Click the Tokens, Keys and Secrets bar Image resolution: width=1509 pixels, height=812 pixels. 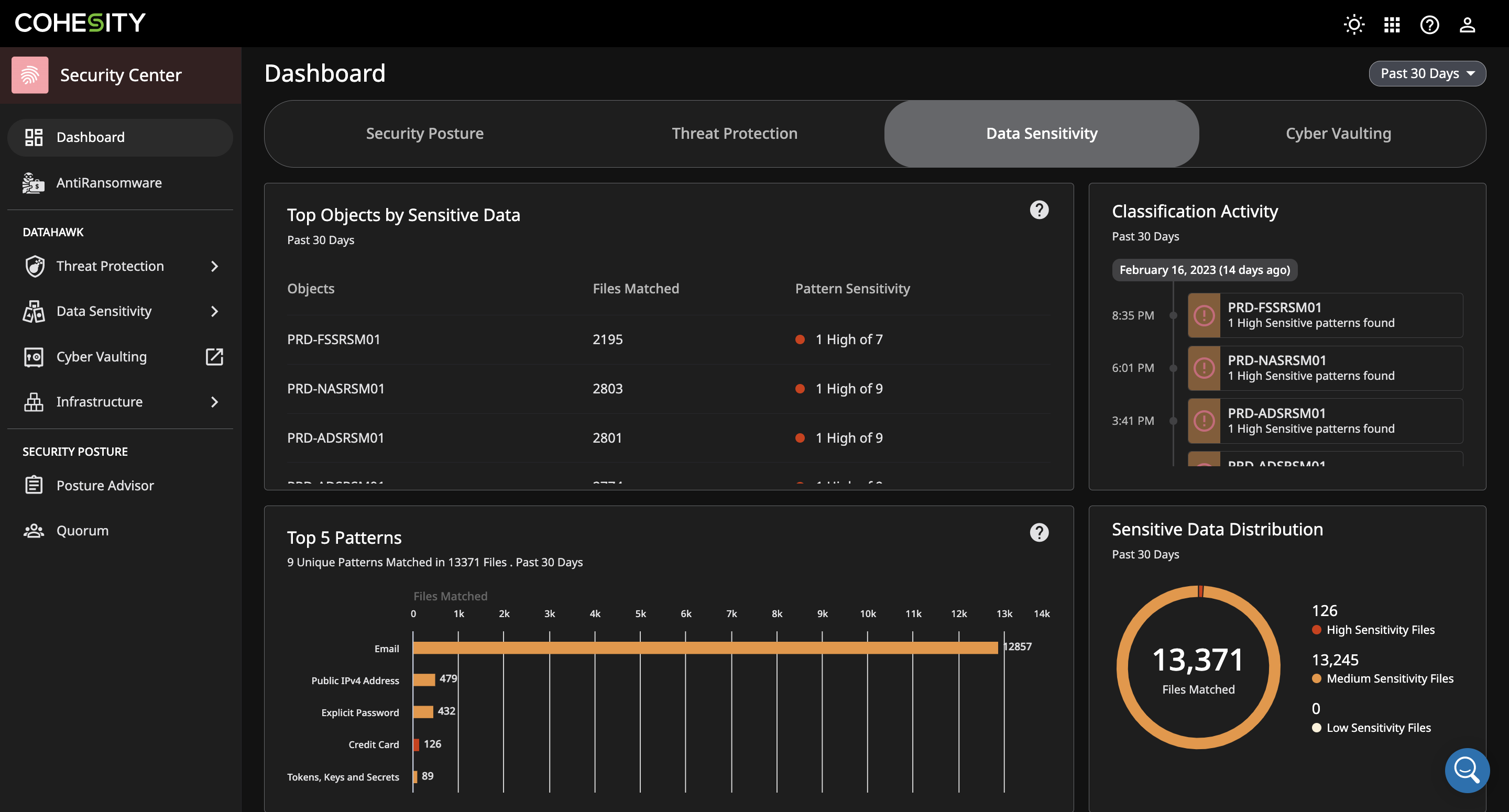(415, 776)
